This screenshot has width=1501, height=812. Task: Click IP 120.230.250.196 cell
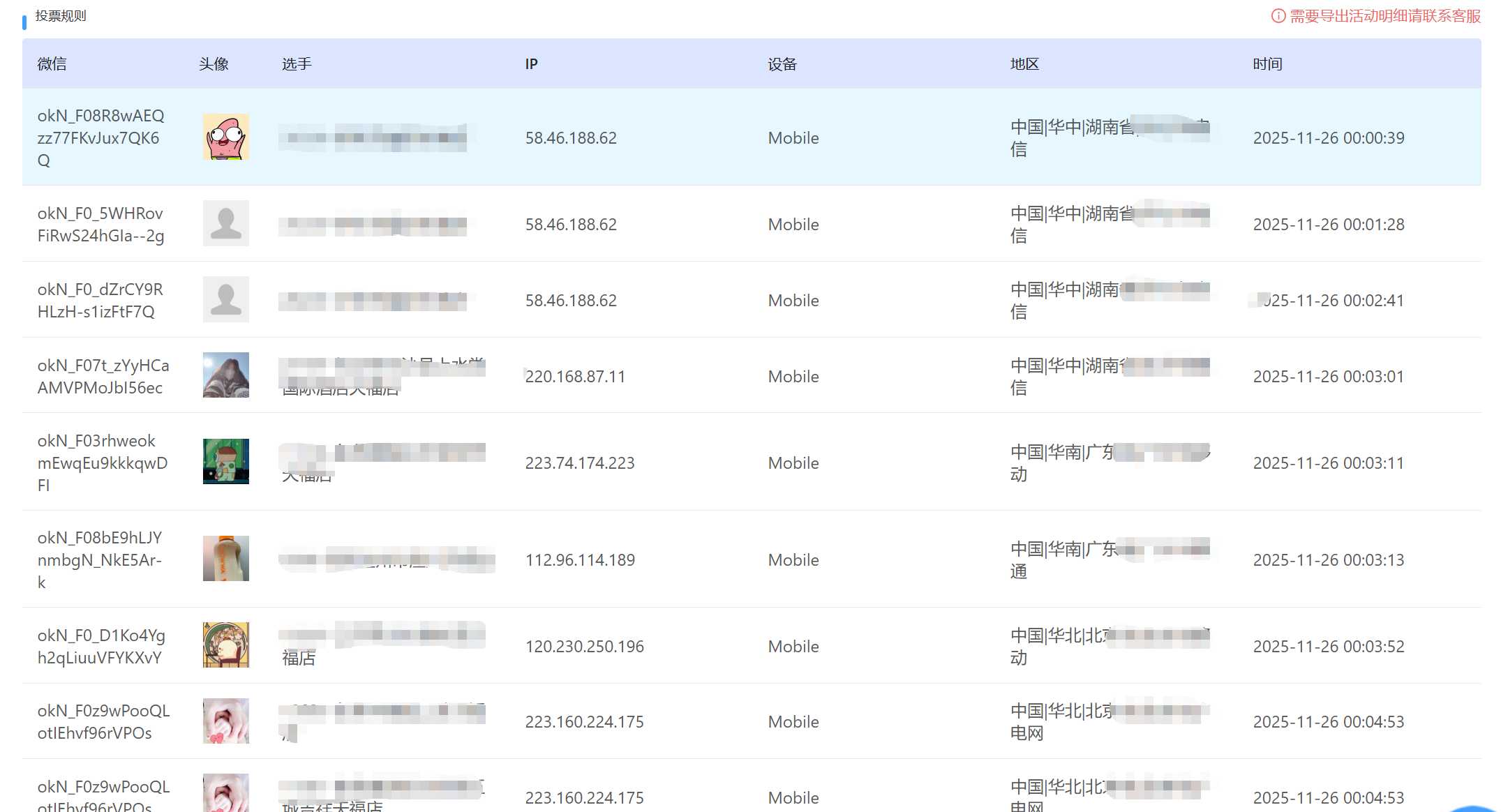(x=584, y=647)
